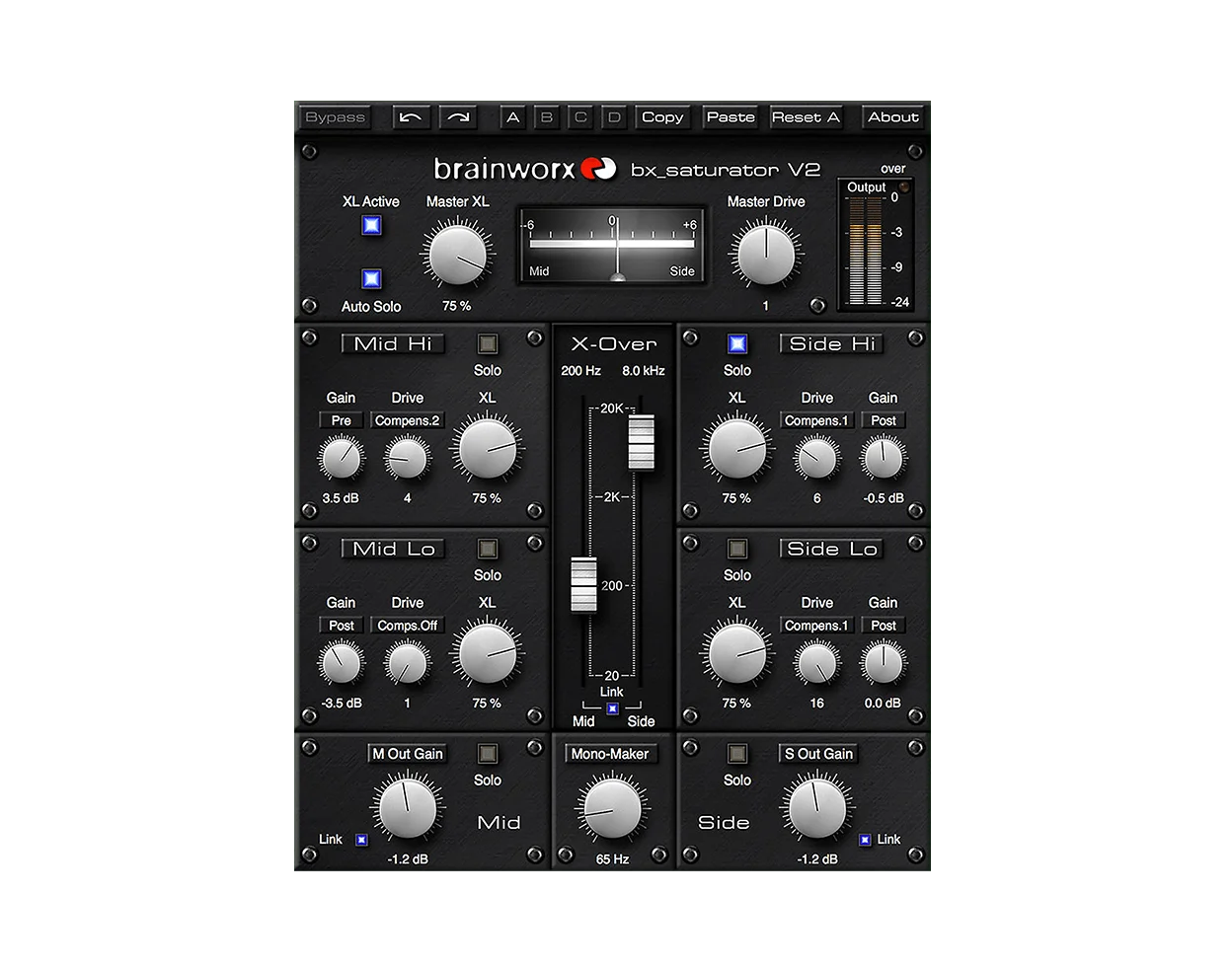This screenshot has height=967, width=1232.
Task: Click the 200 Hz crossover value
Action: 580,371
